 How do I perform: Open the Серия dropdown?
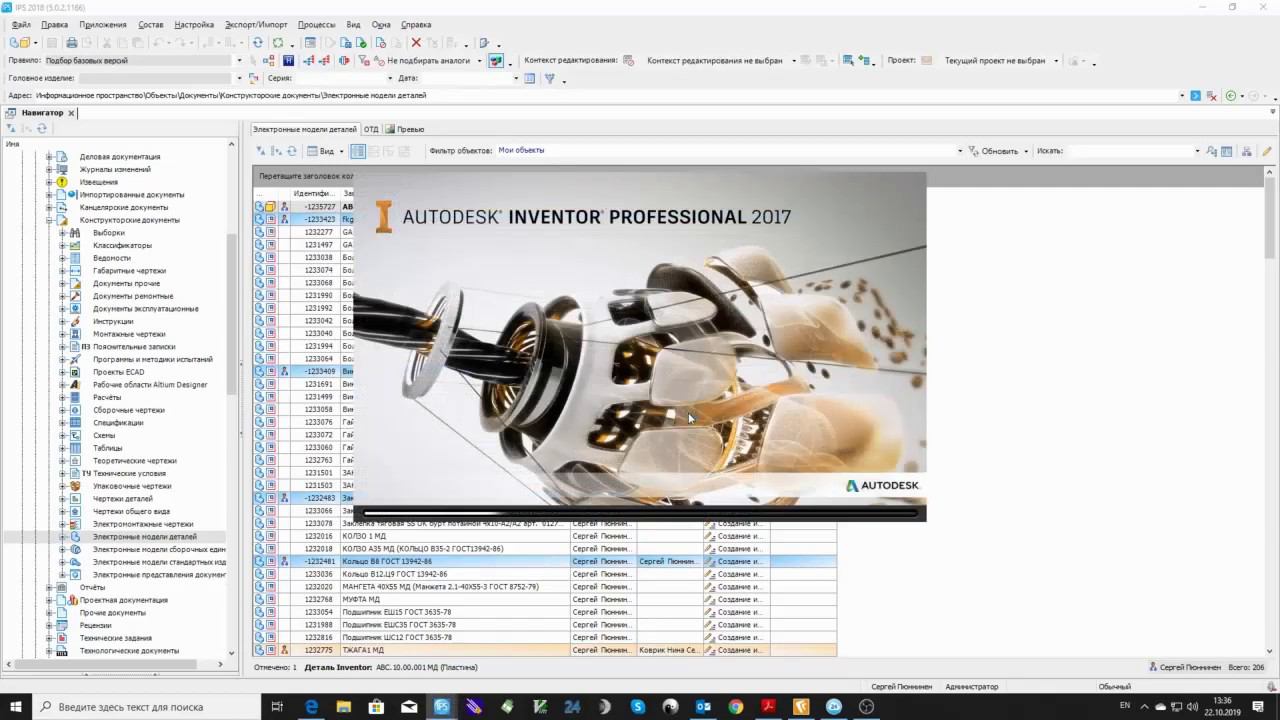click(x=390, y=78)
